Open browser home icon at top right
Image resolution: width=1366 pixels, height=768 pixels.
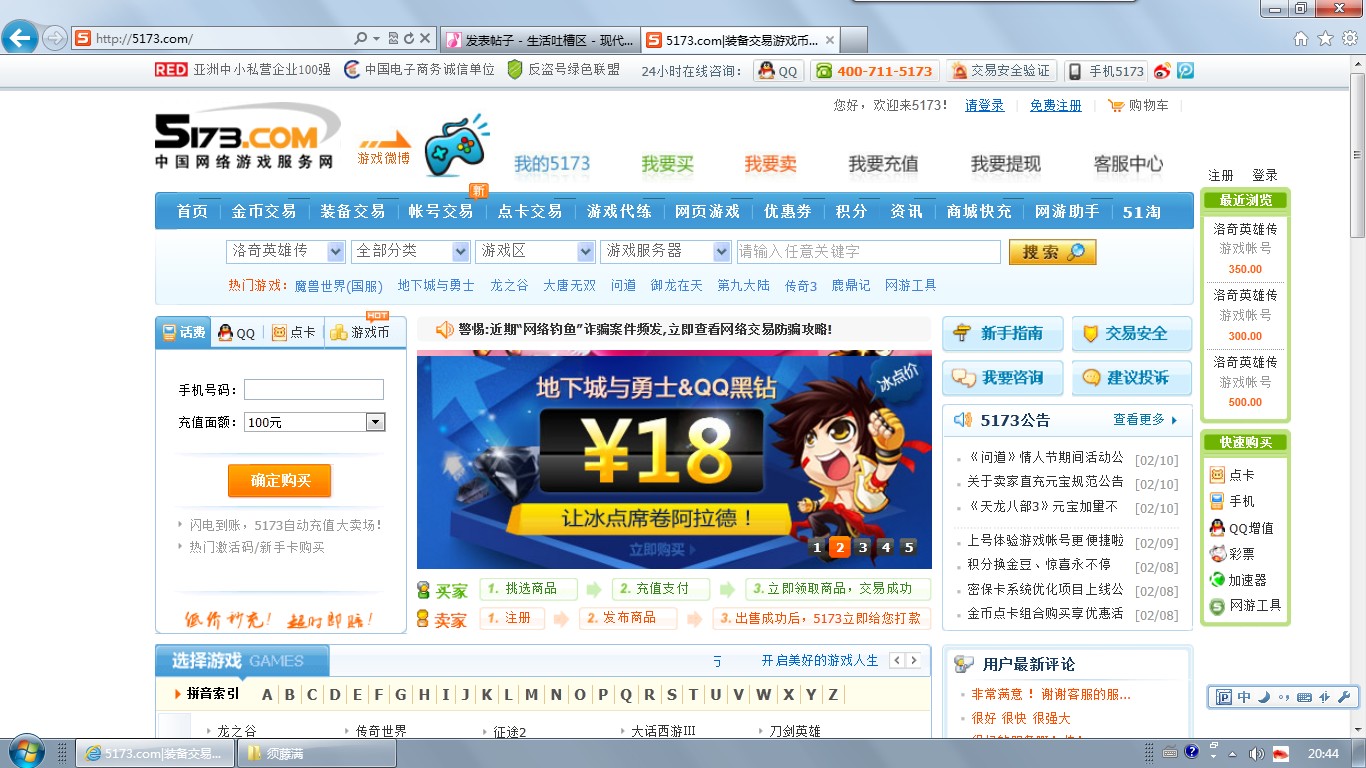pyautogui.click(x=1301, y=39)
